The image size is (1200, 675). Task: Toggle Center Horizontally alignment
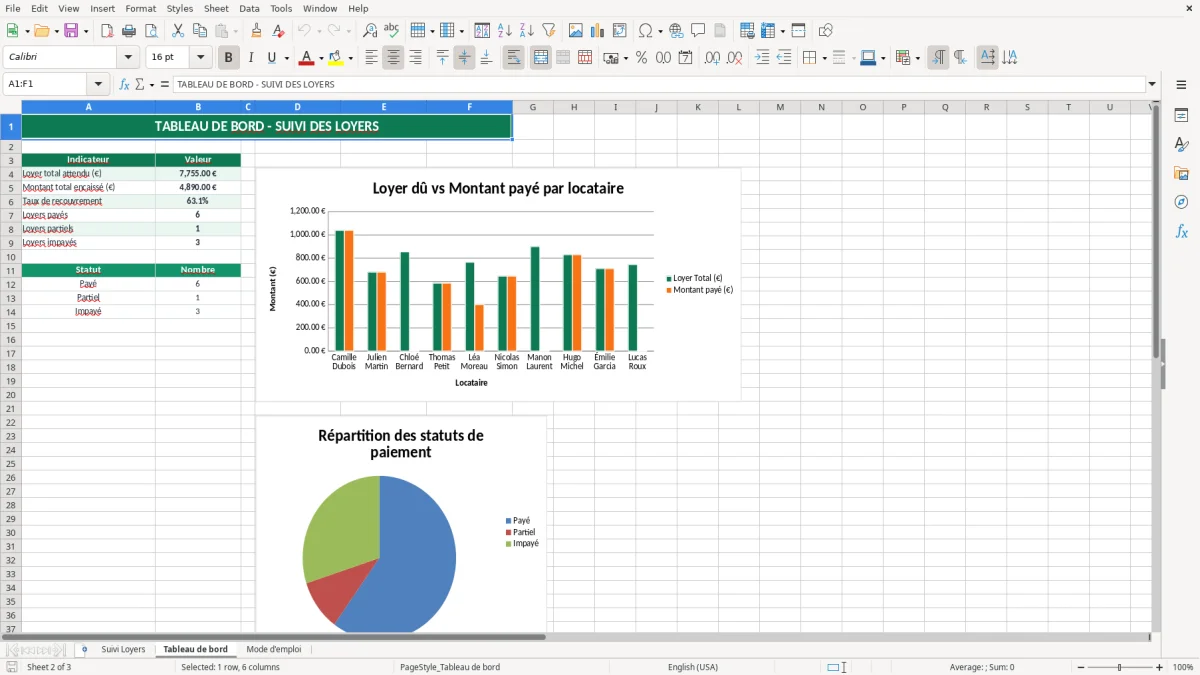point(393,58)
